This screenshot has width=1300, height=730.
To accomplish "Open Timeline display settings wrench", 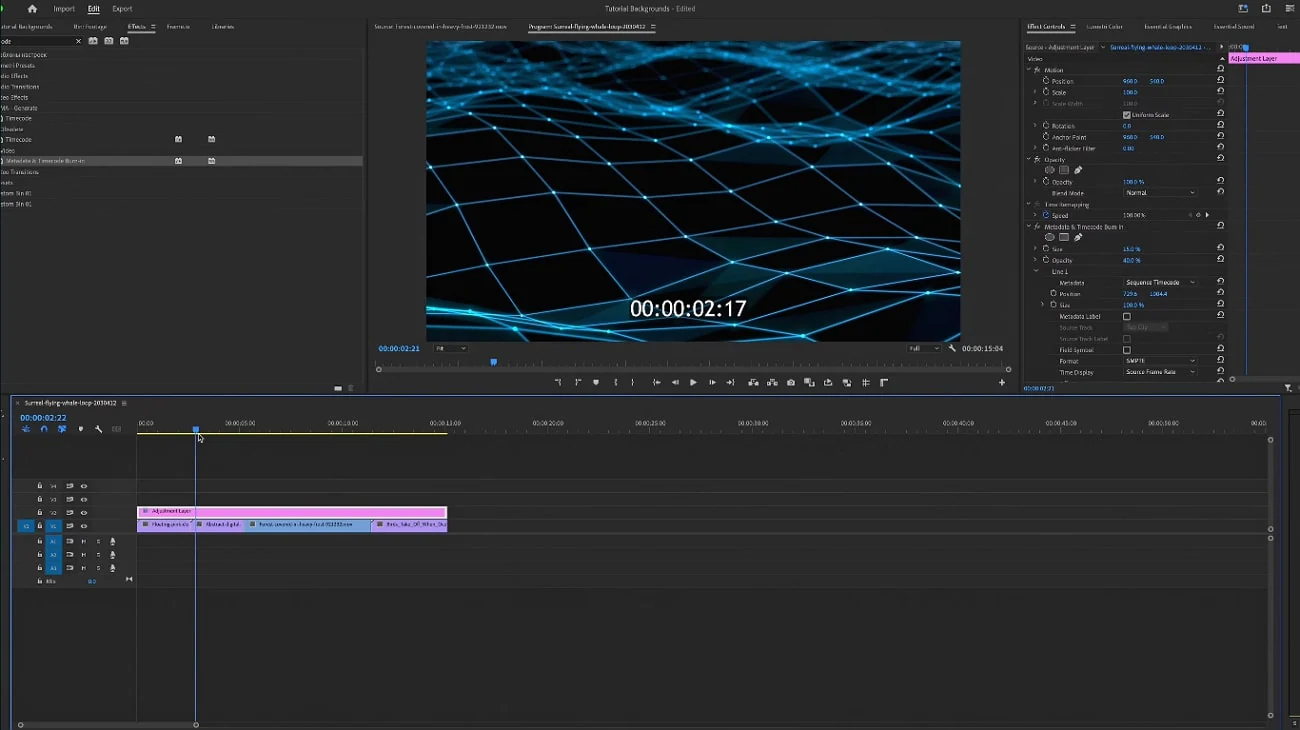I will [x=99, y=429].
